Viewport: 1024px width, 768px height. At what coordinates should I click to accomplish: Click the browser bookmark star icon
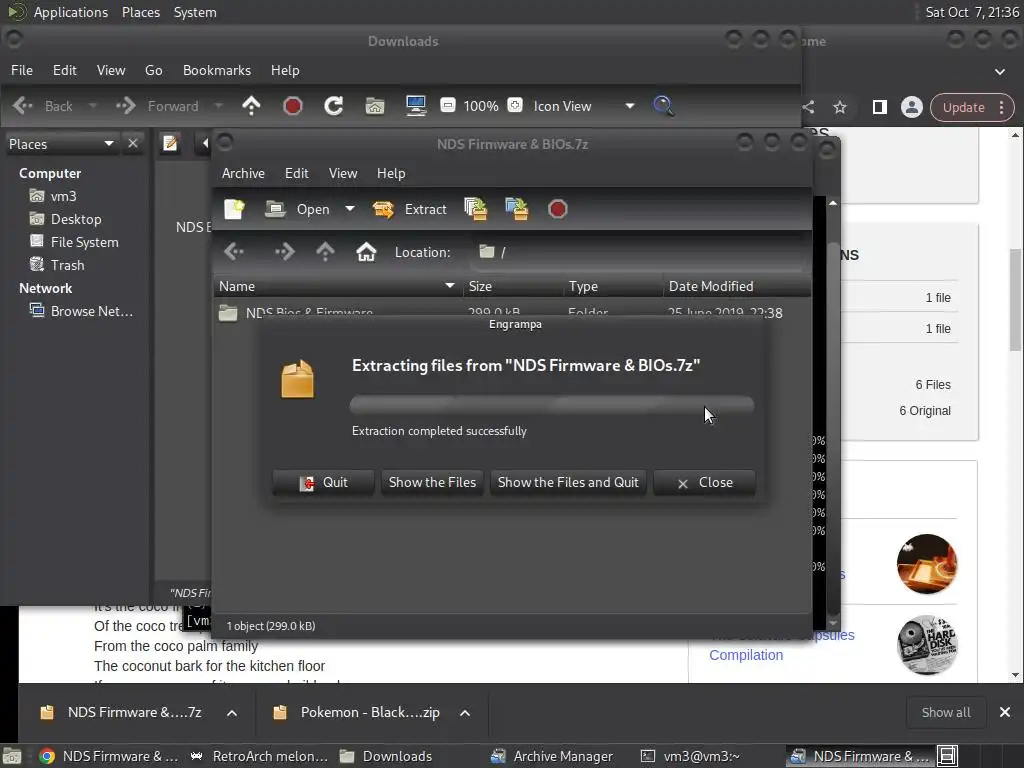(840, 107)
